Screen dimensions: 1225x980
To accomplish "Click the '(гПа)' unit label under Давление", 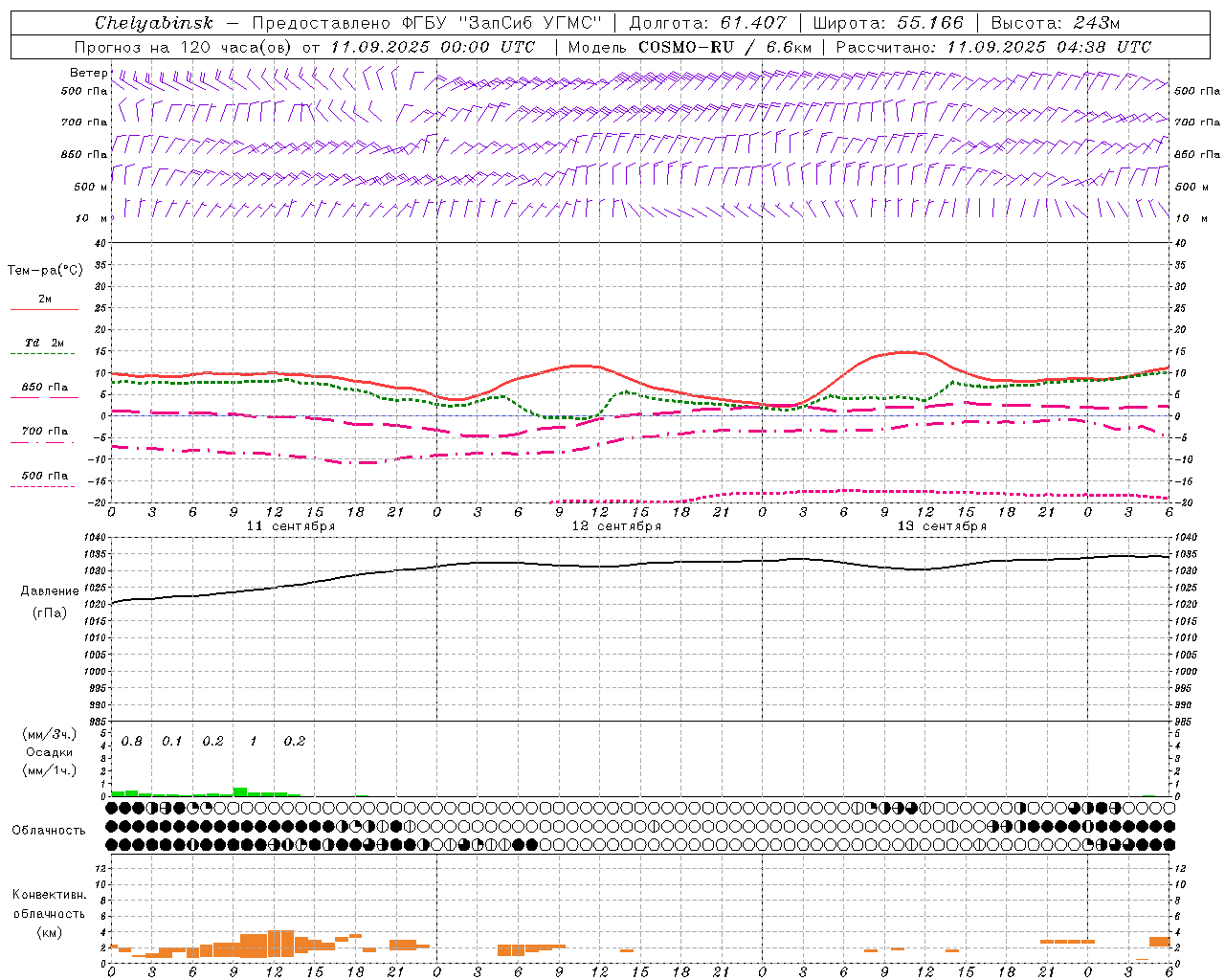I will pos(50,612).
